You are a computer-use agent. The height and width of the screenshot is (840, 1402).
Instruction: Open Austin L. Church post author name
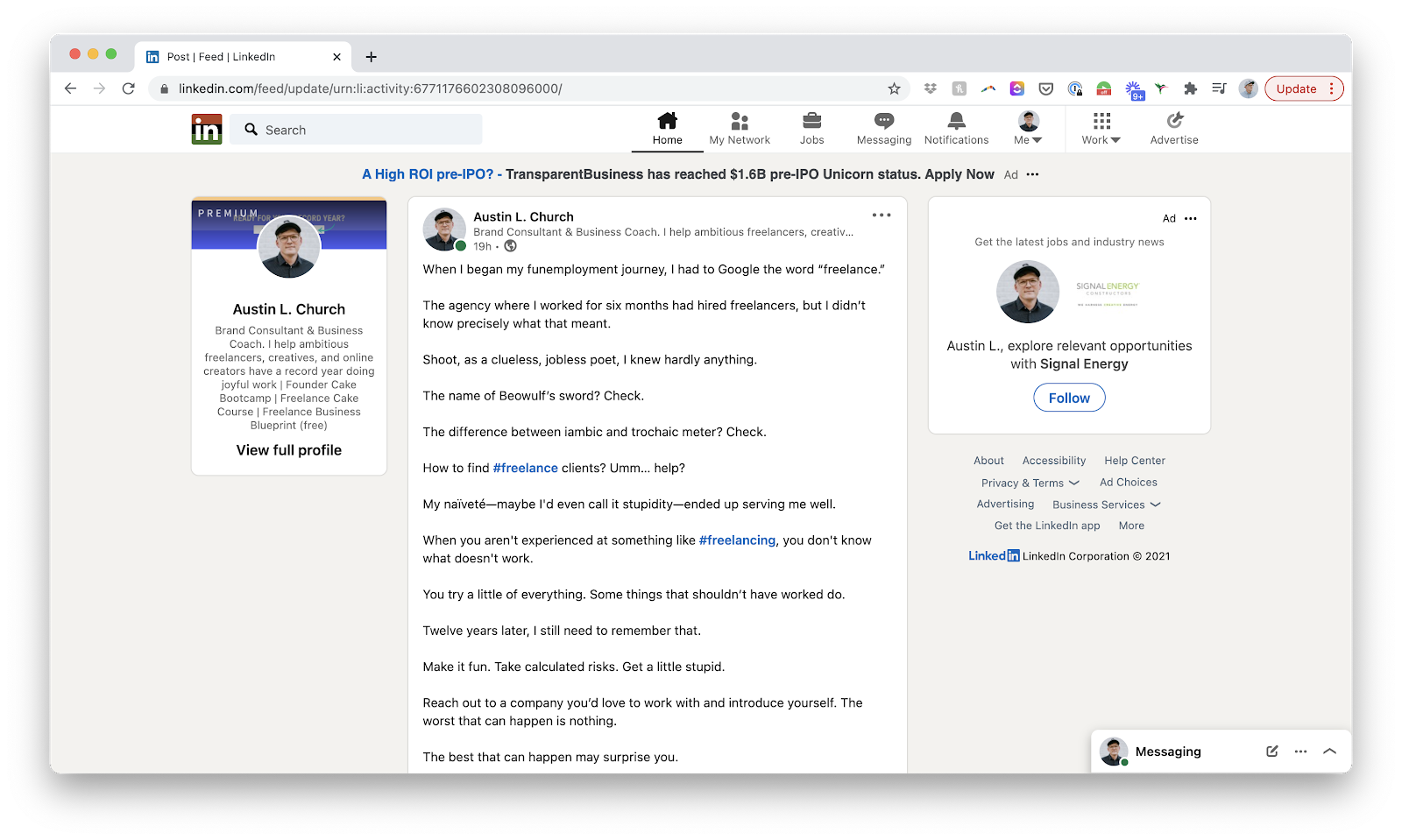[x=523, y=216]
